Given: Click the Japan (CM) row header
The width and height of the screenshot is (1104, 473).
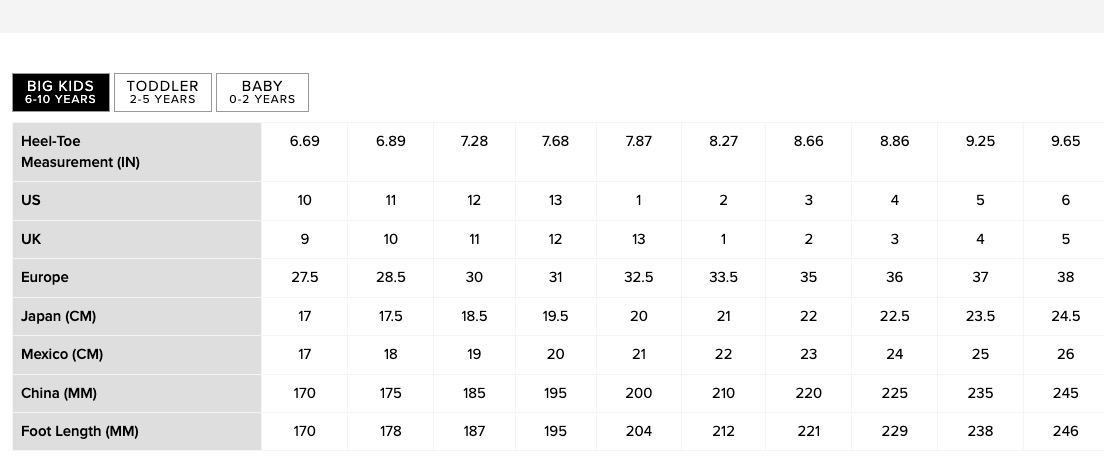Looking at the screenshot, I should 137,316.
